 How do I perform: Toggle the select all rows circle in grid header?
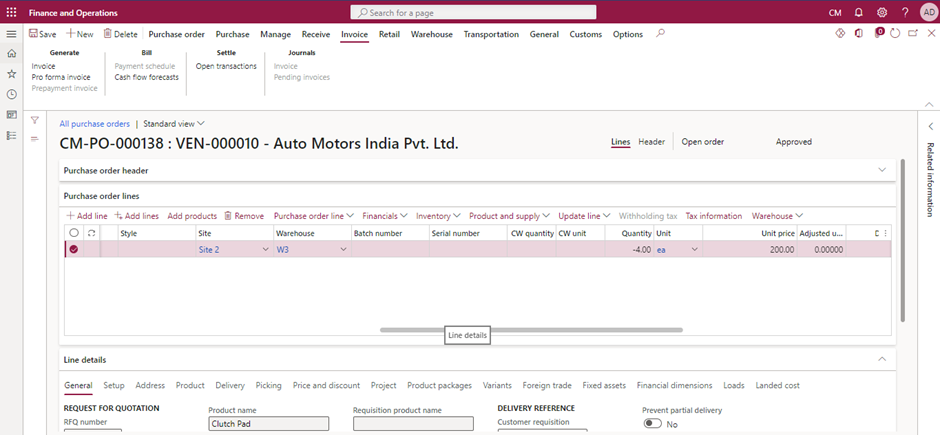click(74, 233)
